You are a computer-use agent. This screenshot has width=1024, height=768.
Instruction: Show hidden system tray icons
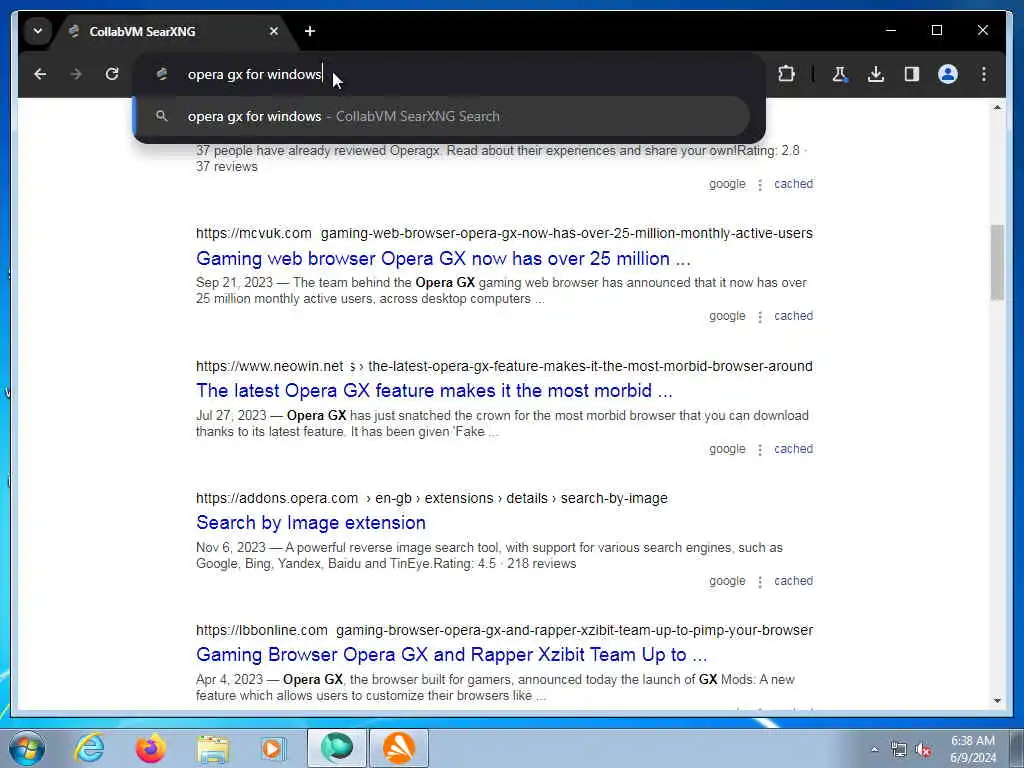pyautogui.click(x=874, y=750)
